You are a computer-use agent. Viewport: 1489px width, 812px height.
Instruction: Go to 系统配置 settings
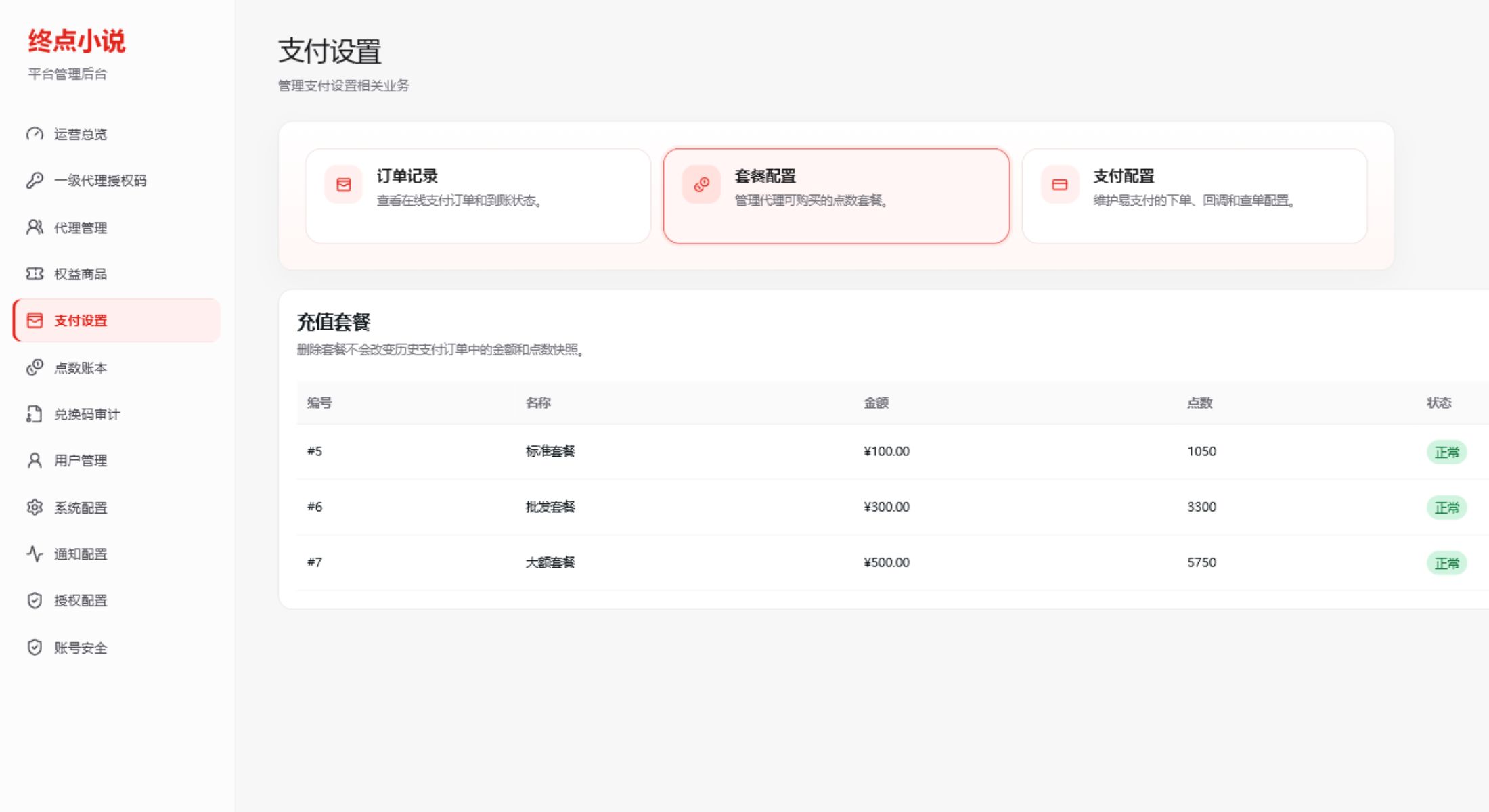coord(116,507)
